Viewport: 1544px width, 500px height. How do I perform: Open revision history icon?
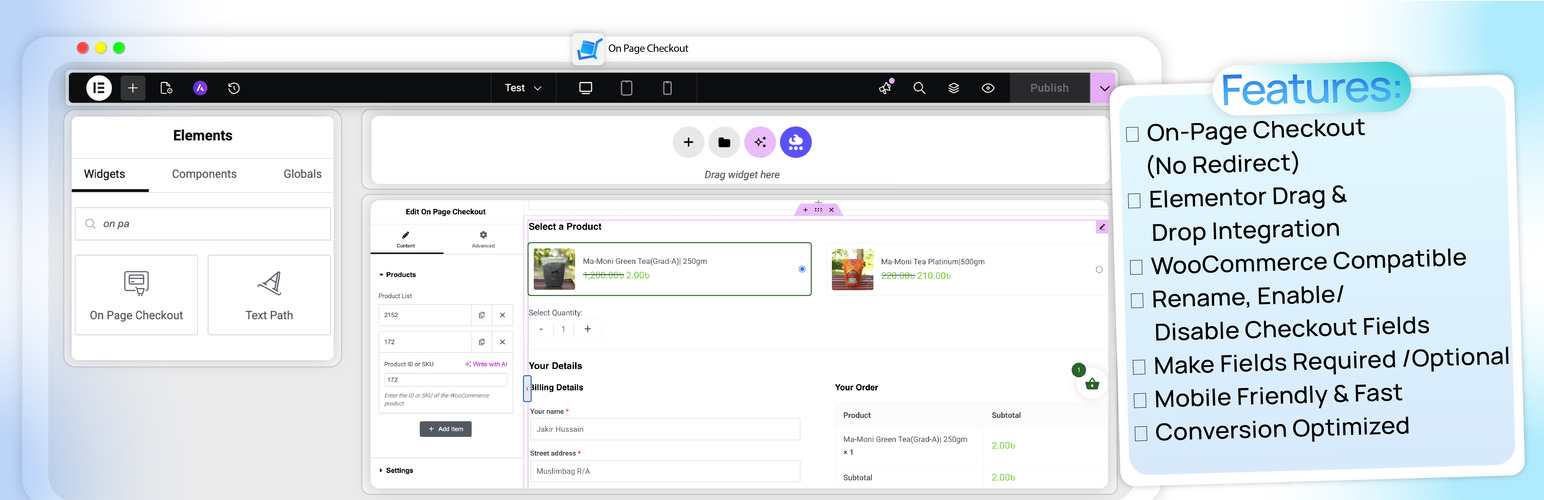234,88
